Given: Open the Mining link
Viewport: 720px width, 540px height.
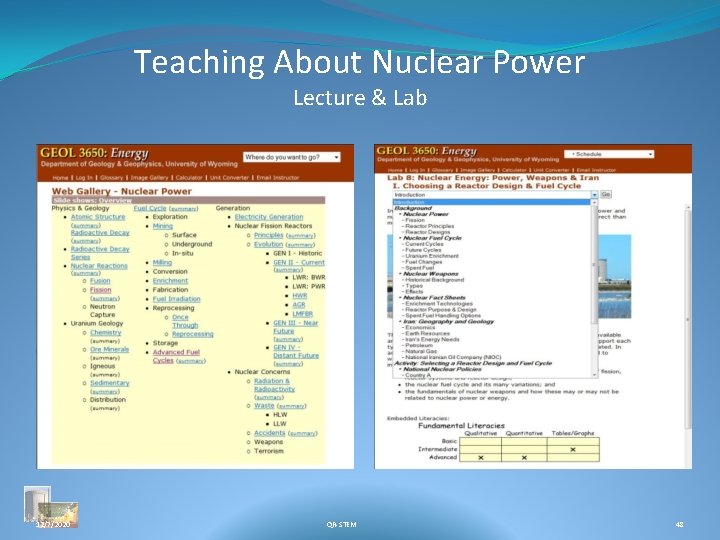Looking at the screenshot, I should click(x=163, y=226).
